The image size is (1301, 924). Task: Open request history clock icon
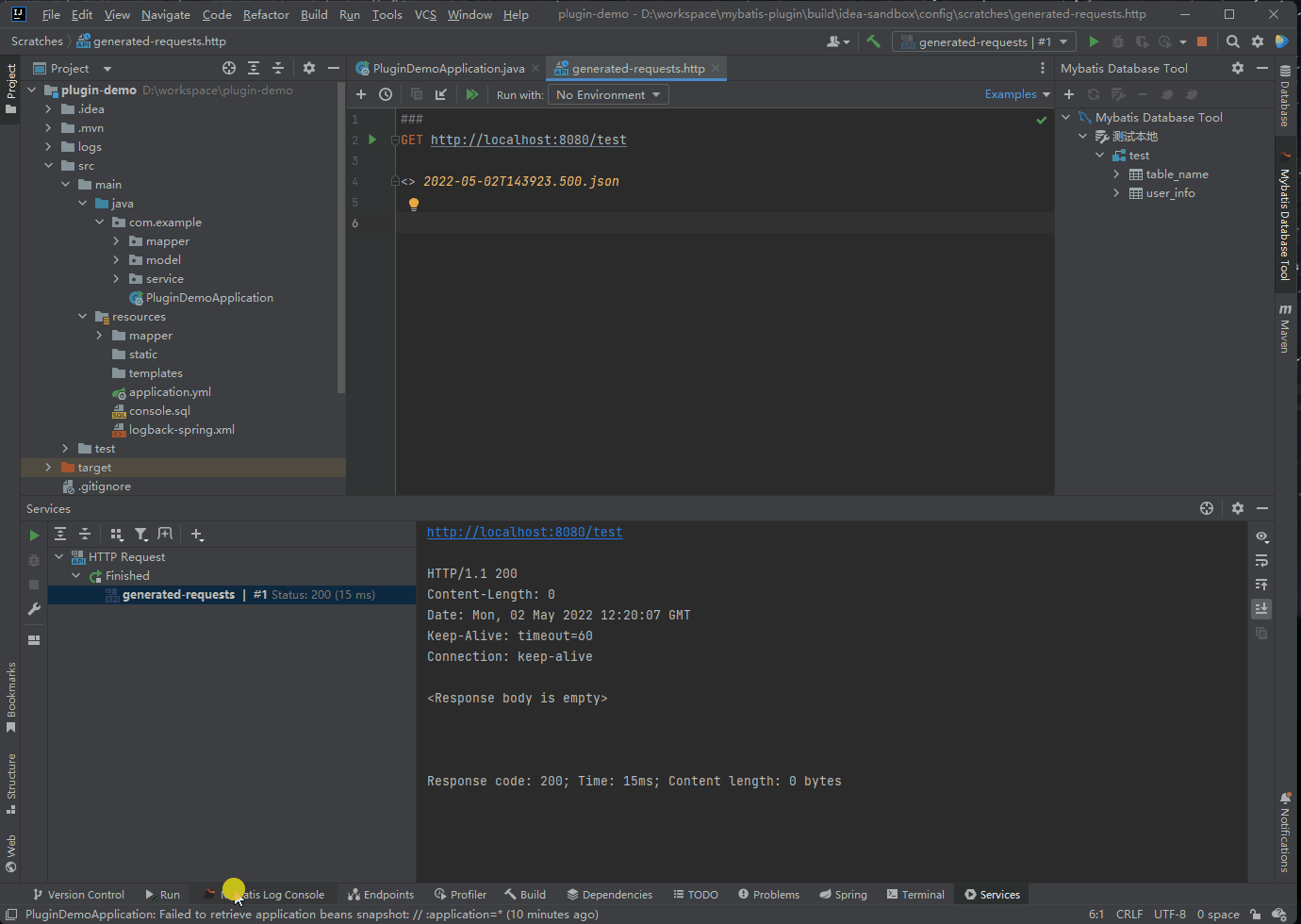pyautogui.click(x=386, y=94)
